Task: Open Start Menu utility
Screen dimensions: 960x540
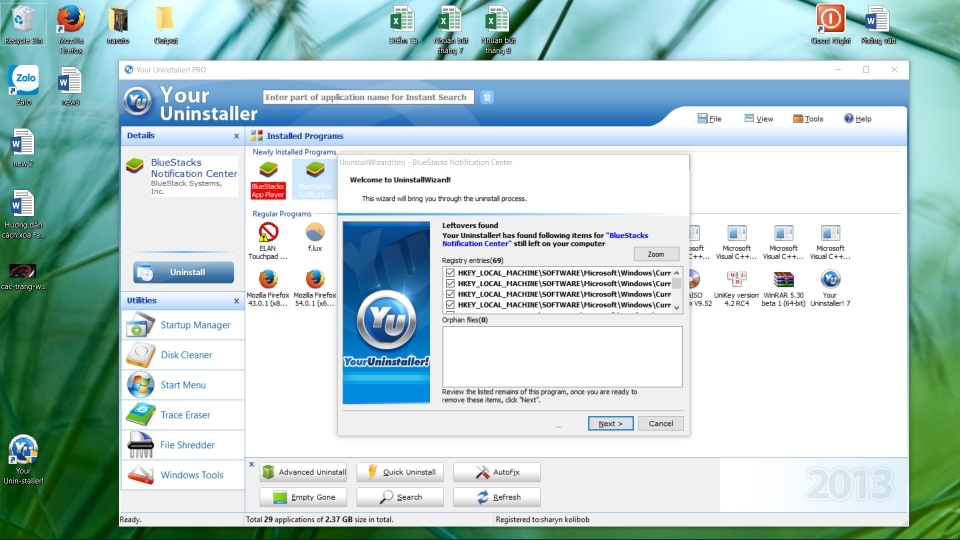Action: (x=183, y=384)
